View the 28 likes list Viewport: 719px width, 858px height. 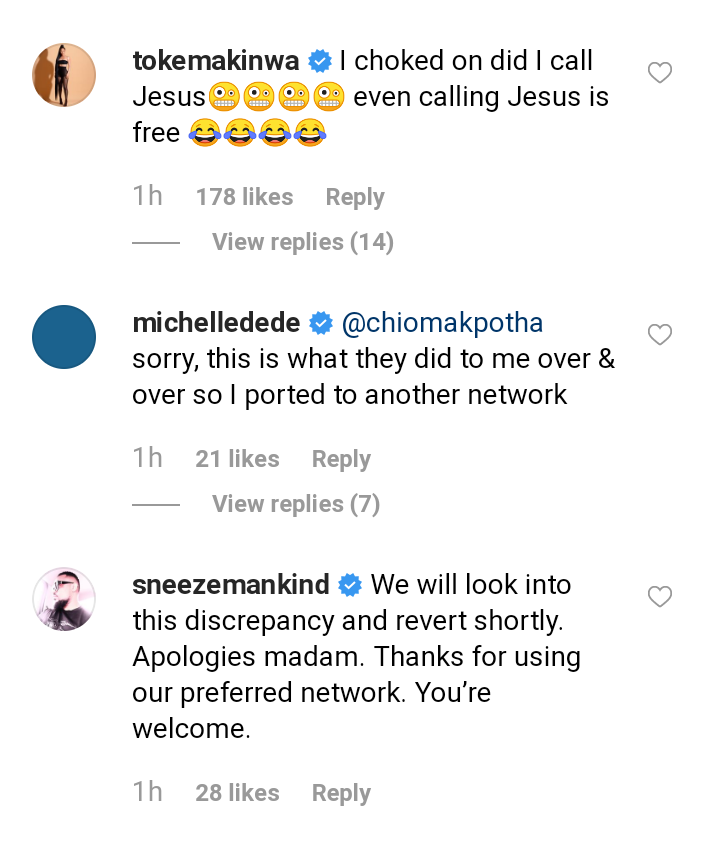[x=237, y=793]
